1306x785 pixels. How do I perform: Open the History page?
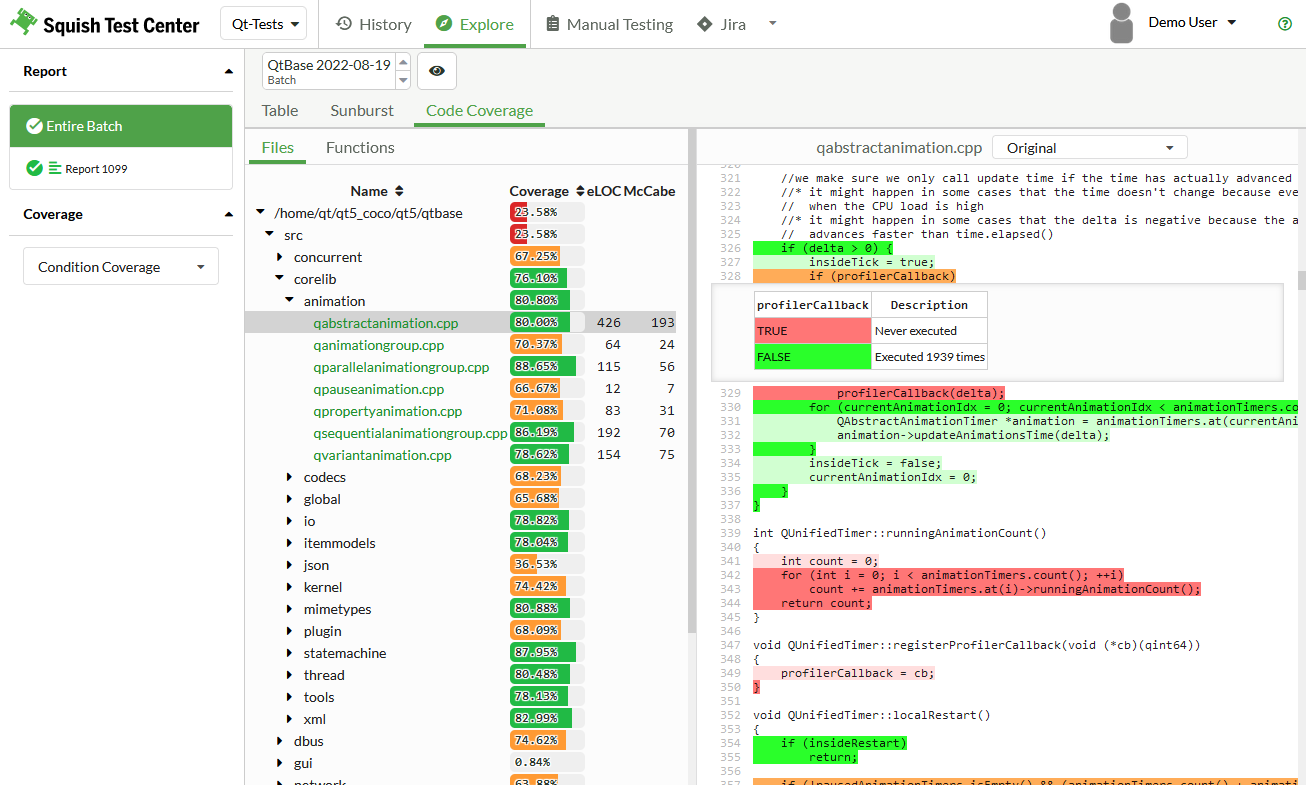(373, 24)
